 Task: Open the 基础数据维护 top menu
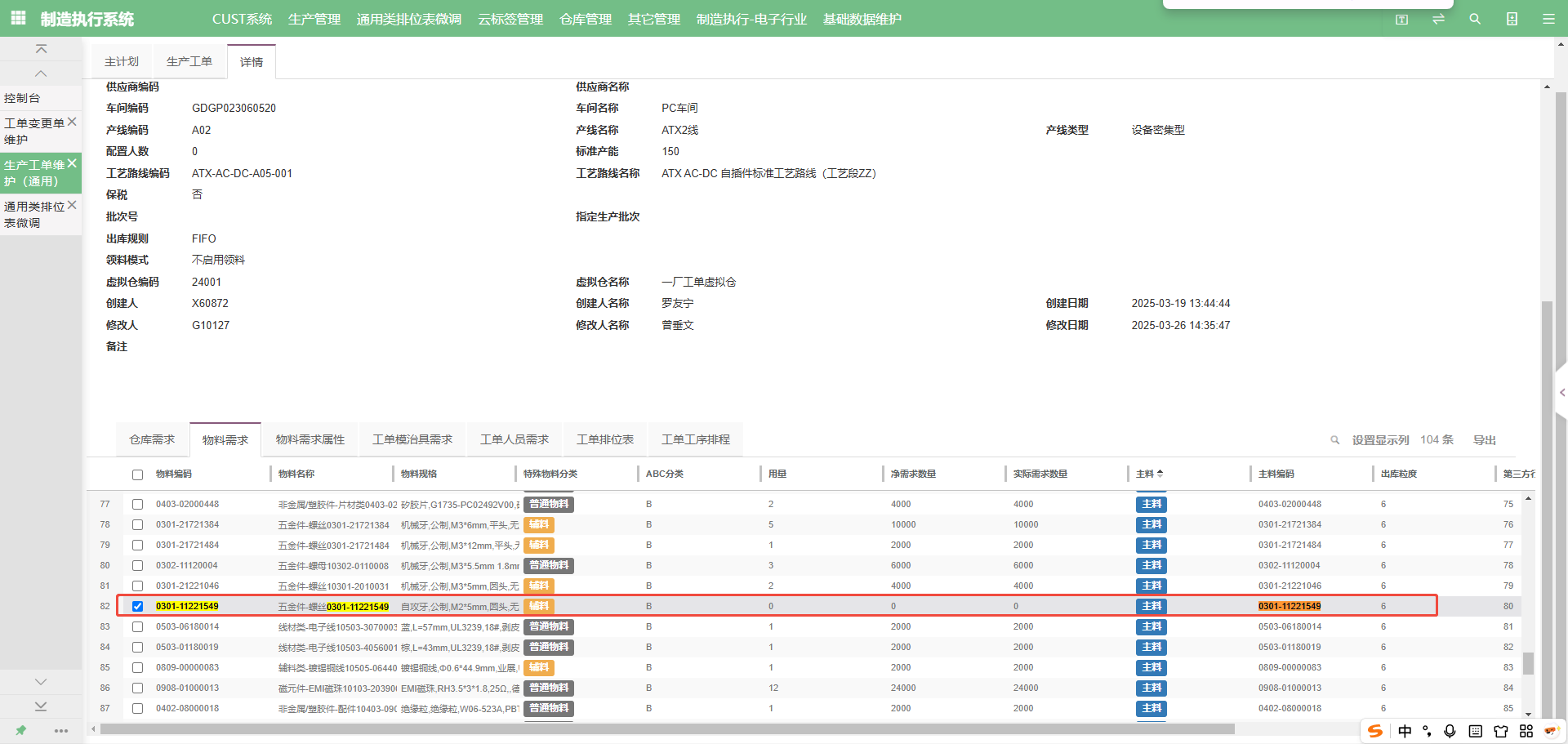(862, 19)
